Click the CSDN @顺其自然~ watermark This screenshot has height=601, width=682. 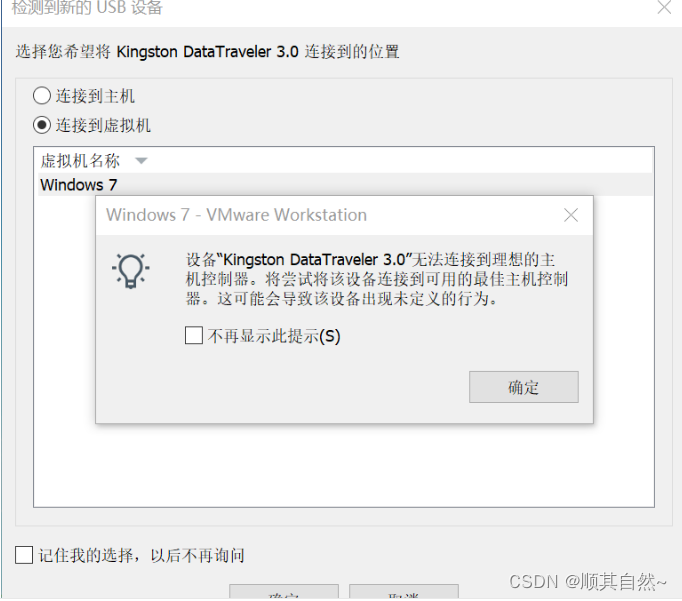(588, 581)
